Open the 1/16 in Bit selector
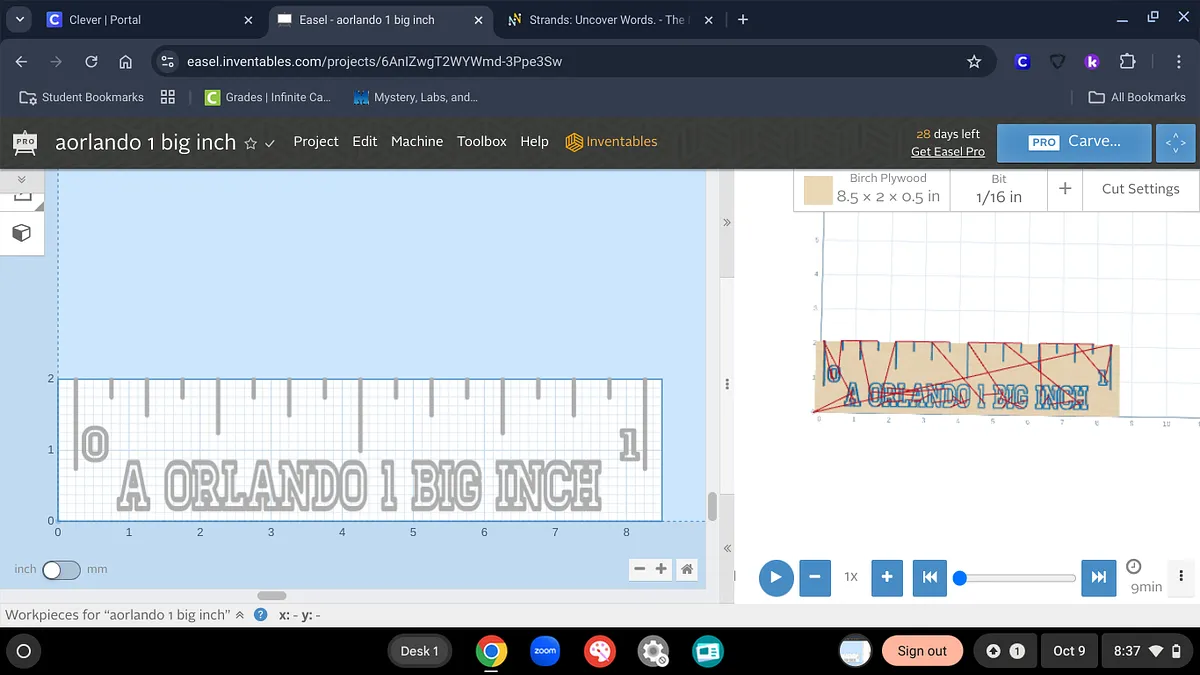 coord(998,188)
